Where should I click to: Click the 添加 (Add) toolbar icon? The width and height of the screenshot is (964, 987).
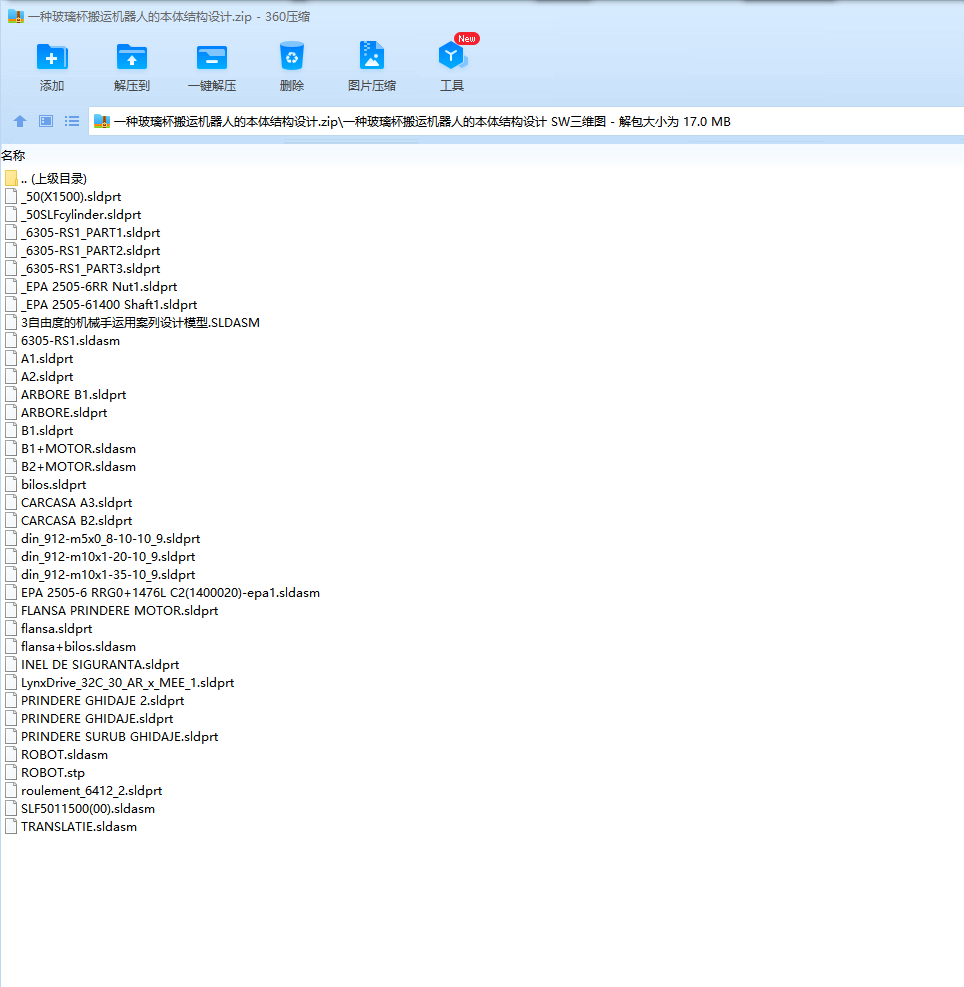tap(52, 57)
